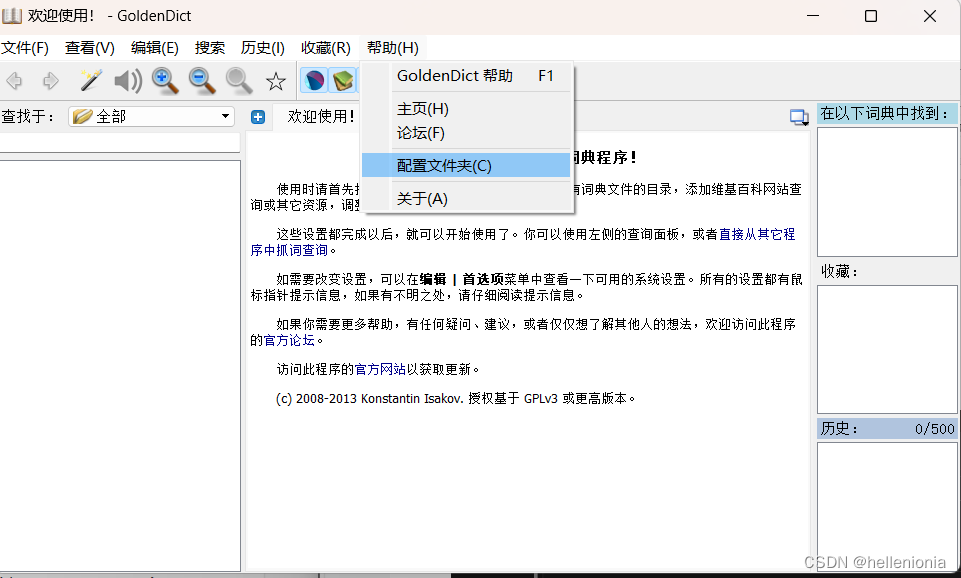Select 主页(H) from Help menu
This screenshot has width=961, height=578.
[466, 109]
